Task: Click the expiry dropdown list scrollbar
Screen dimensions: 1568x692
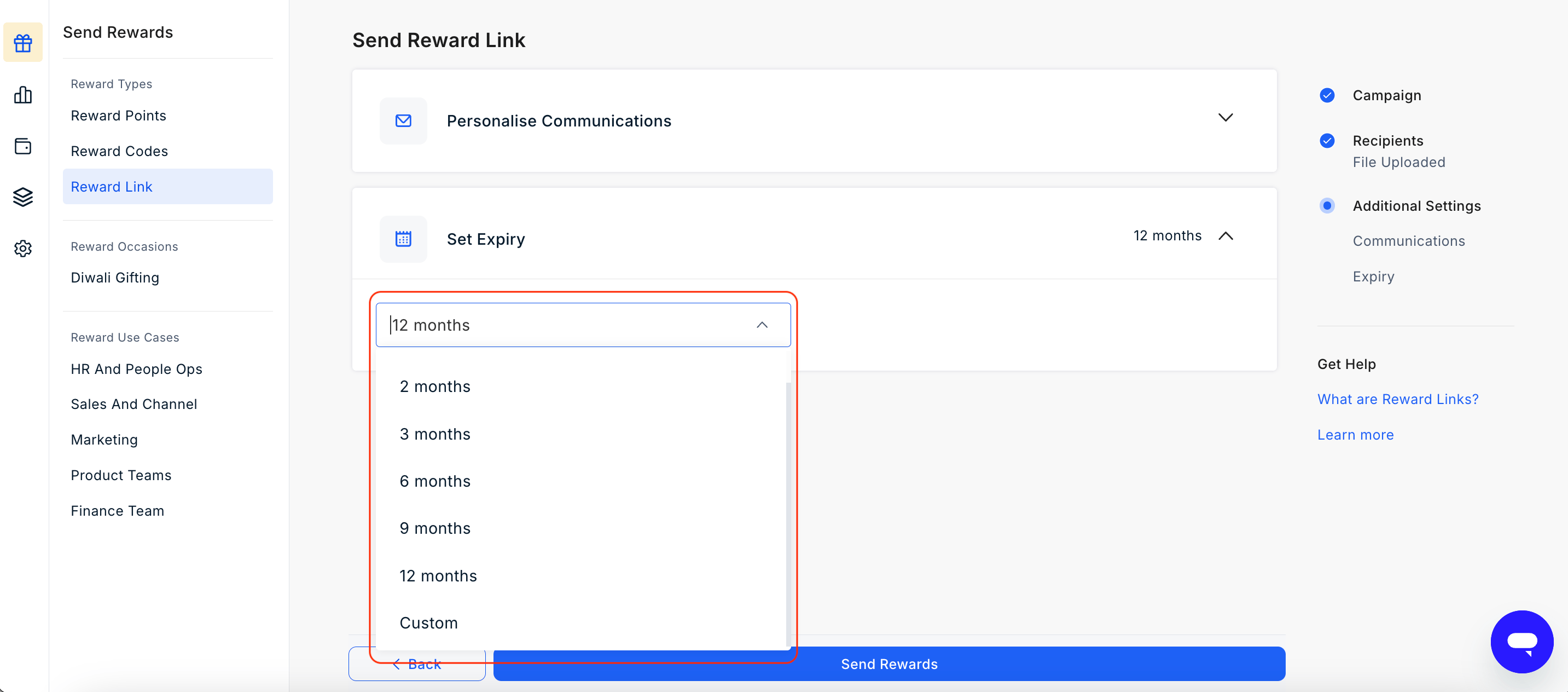Action: [x=788, y=512]
